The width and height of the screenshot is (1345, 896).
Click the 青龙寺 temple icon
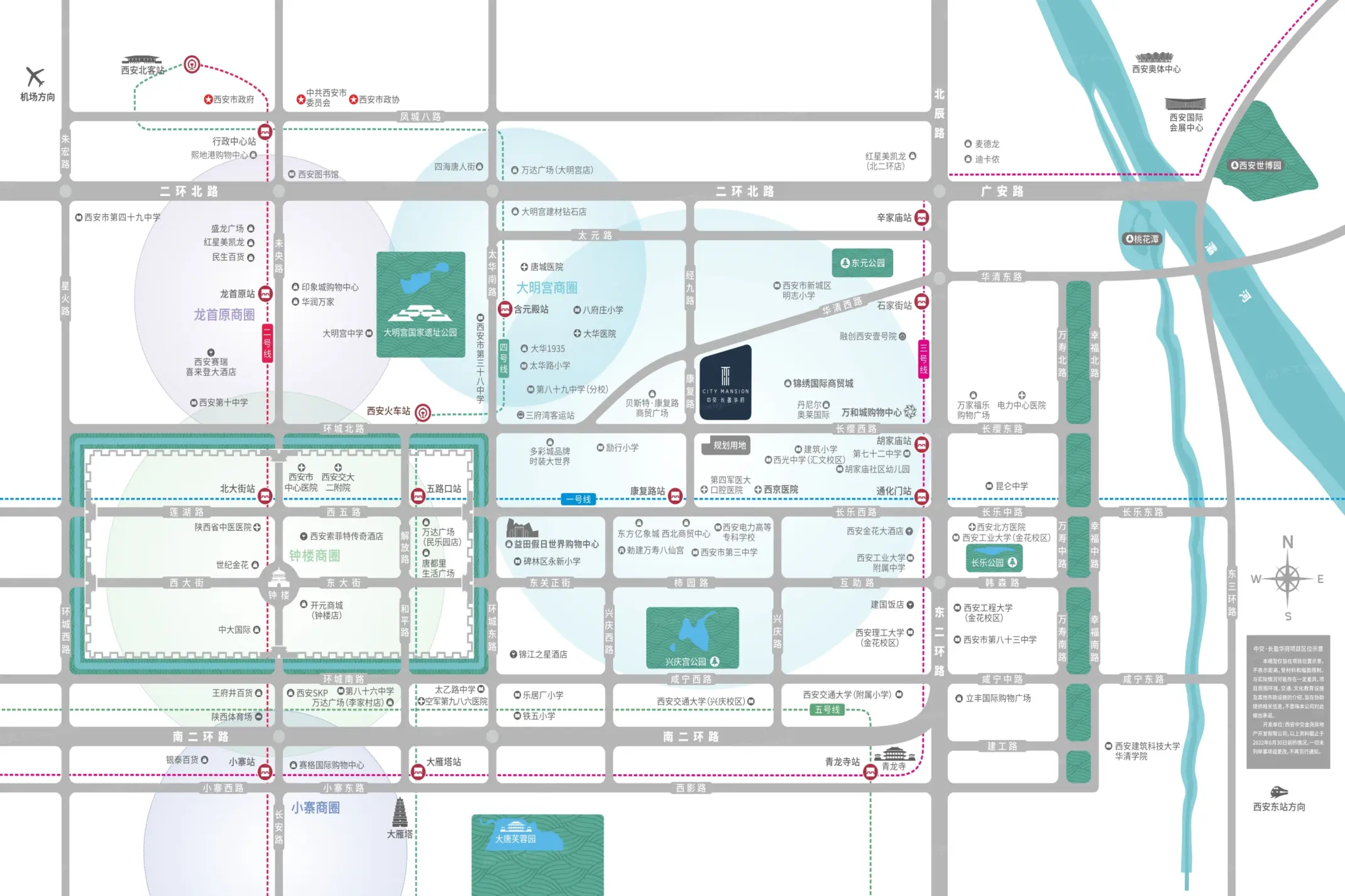(x=894, y=753)
